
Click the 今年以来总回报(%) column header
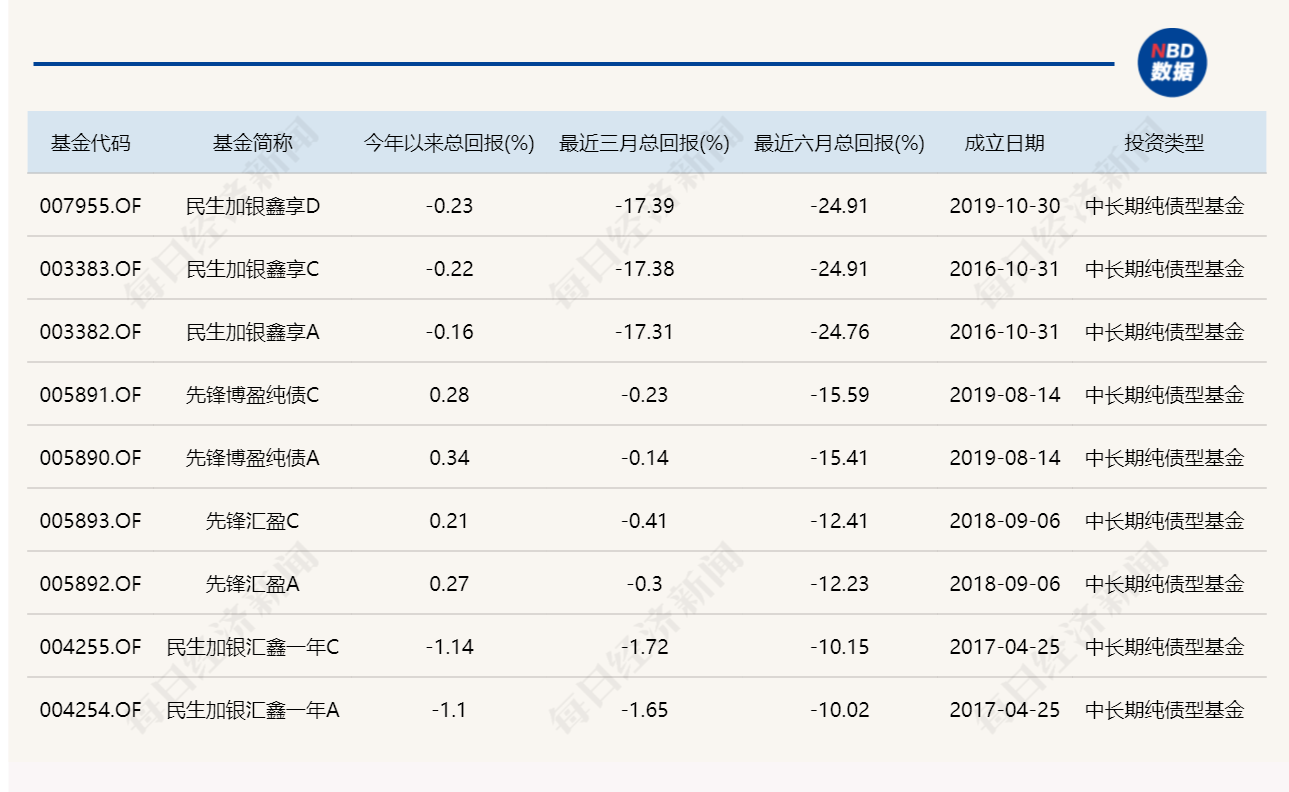(449, 143)
